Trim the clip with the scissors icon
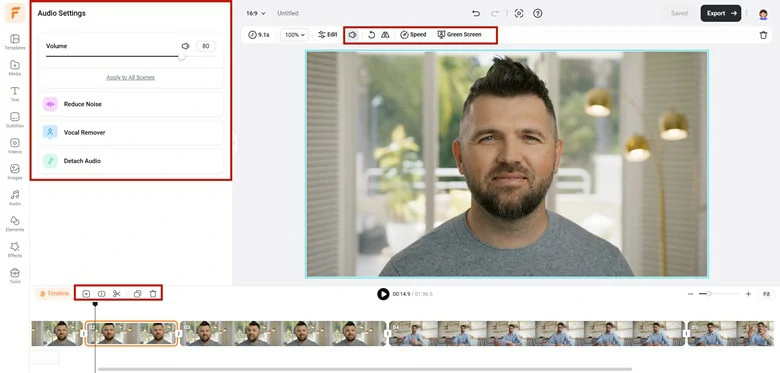Screen dimensions: 780x373 coord(116,293)
